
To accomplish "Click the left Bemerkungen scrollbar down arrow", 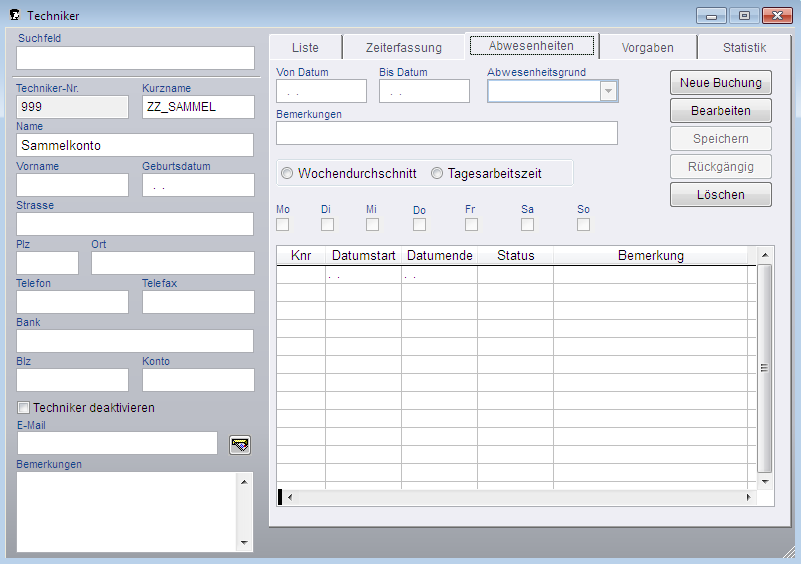I will coord(244,543).
